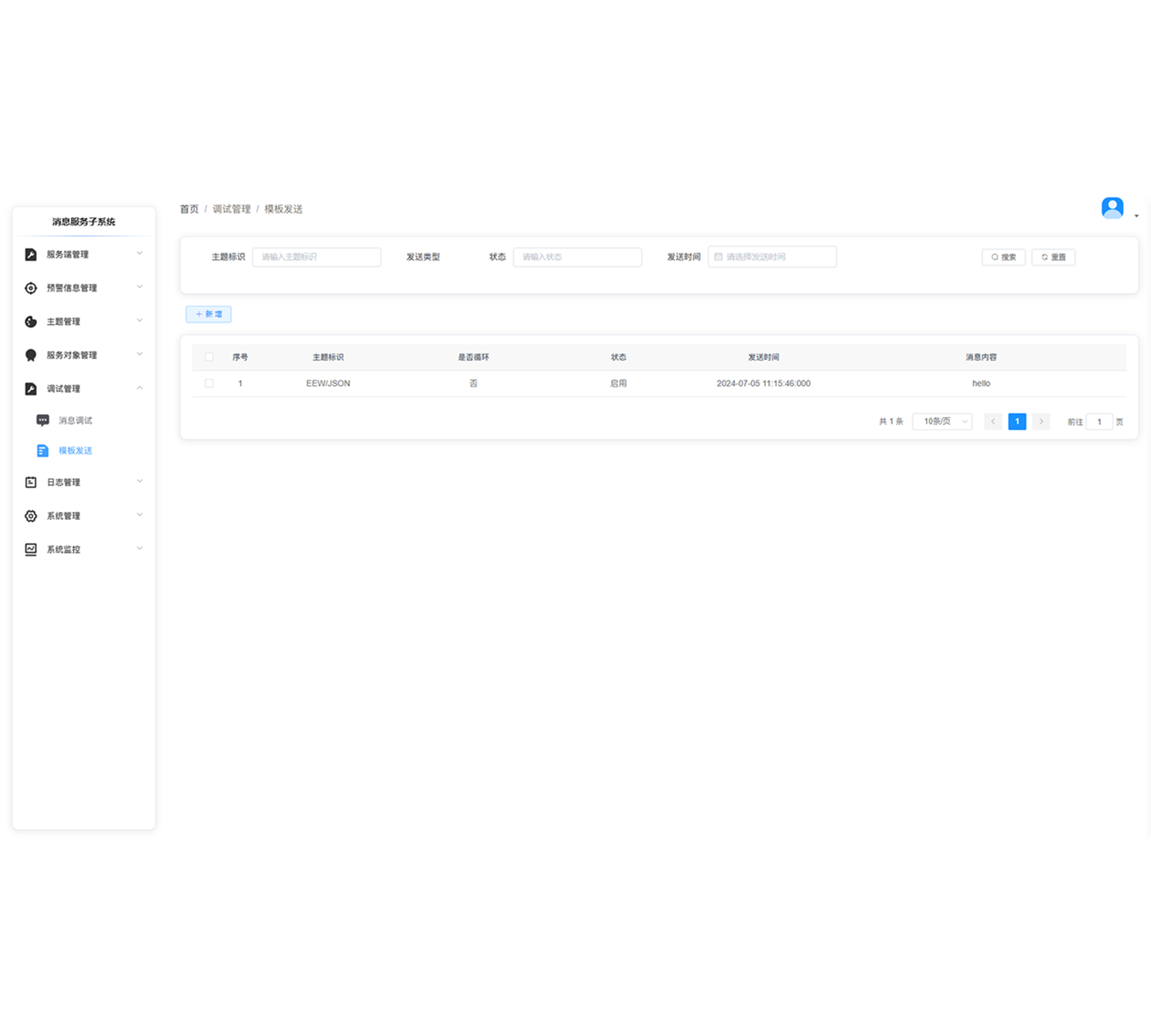The width and height of the screenshot is (1151, 1036).
Task: Expand the 服务对象管理 menu chevron
Action: pyautogui.click(x=140, y=354)
